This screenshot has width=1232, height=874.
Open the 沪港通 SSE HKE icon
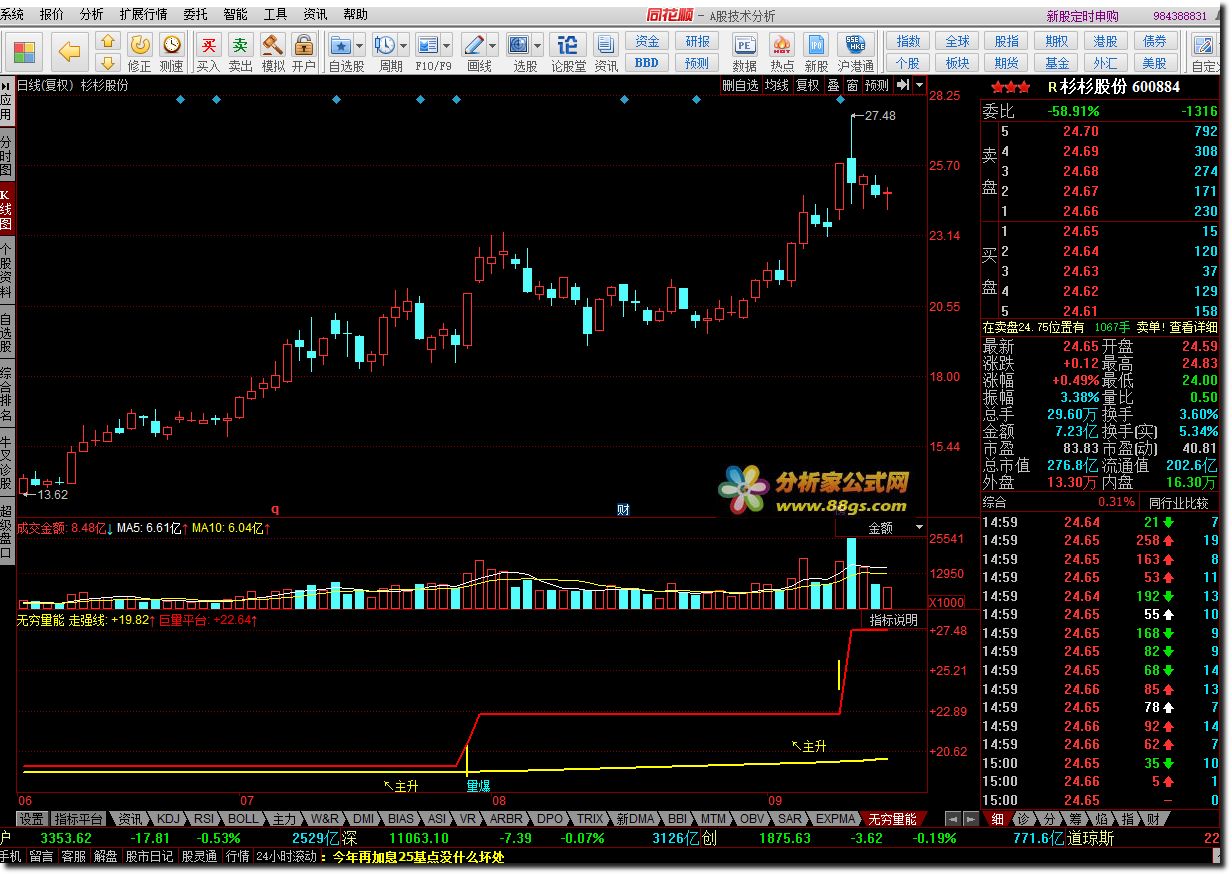[855, 52]
